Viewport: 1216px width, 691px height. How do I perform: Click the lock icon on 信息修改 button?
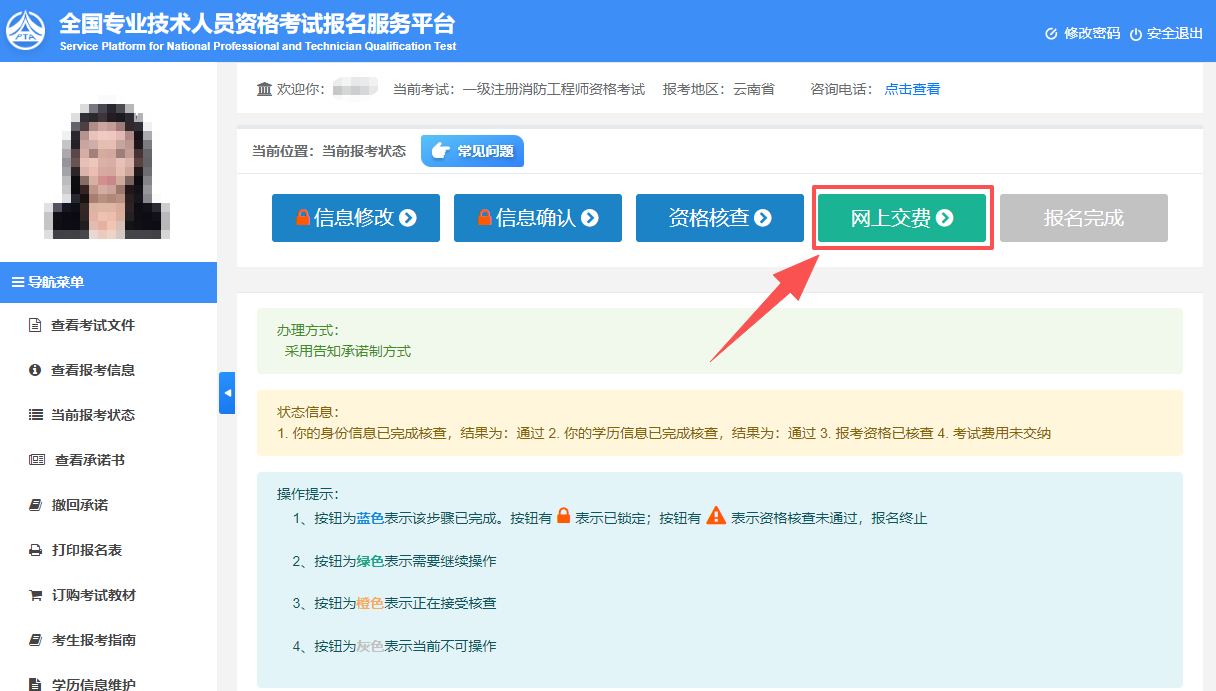pyautogui.click(x=303, y=218)
